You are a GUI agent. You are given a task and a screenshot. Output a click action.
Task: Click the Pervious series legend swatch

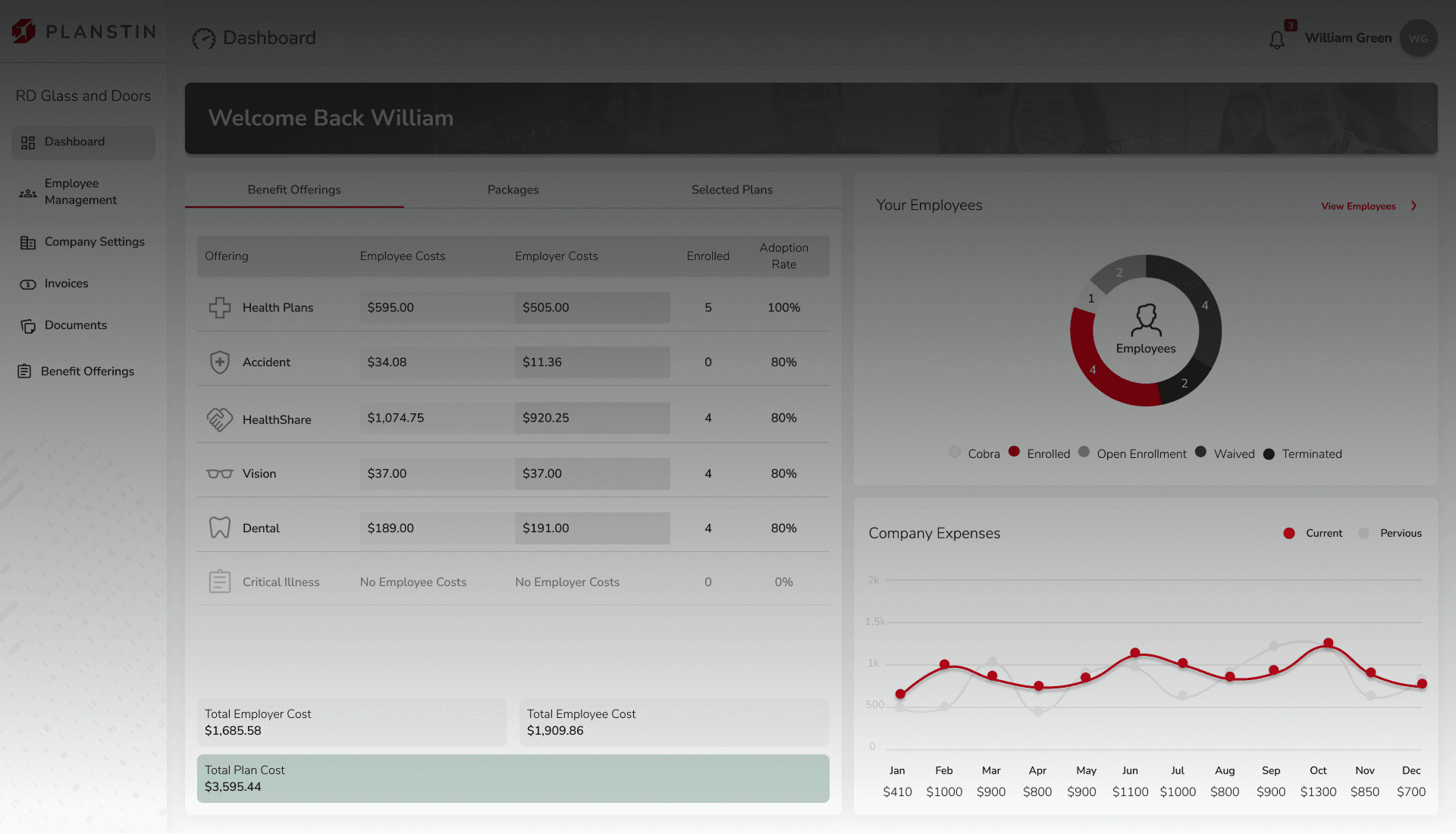(1363, 534)
